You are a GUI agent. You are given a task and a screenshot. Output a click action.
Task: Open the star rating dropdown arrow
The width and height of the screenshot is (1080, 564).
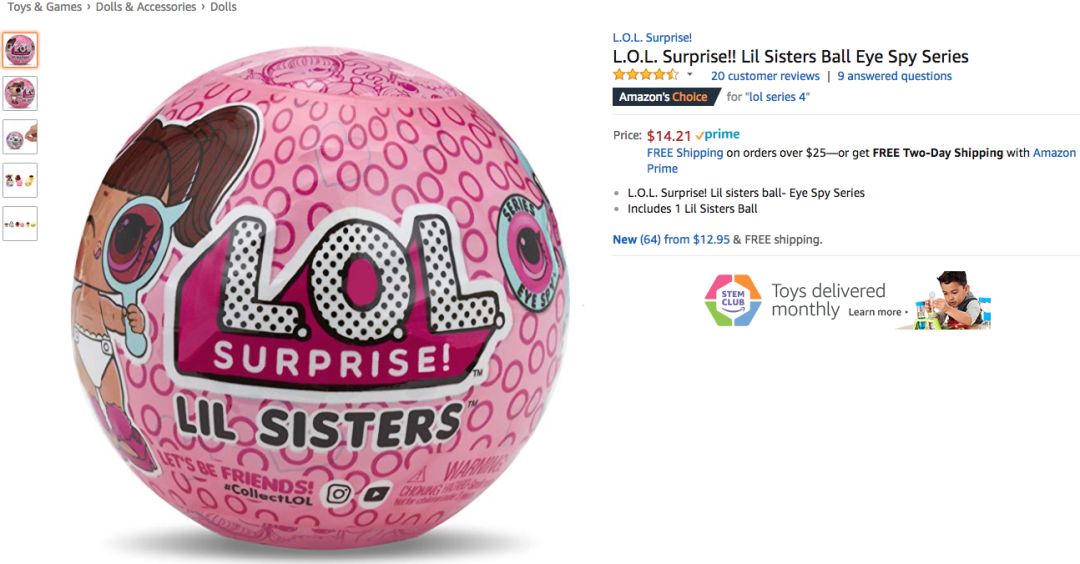click(689, 75)
